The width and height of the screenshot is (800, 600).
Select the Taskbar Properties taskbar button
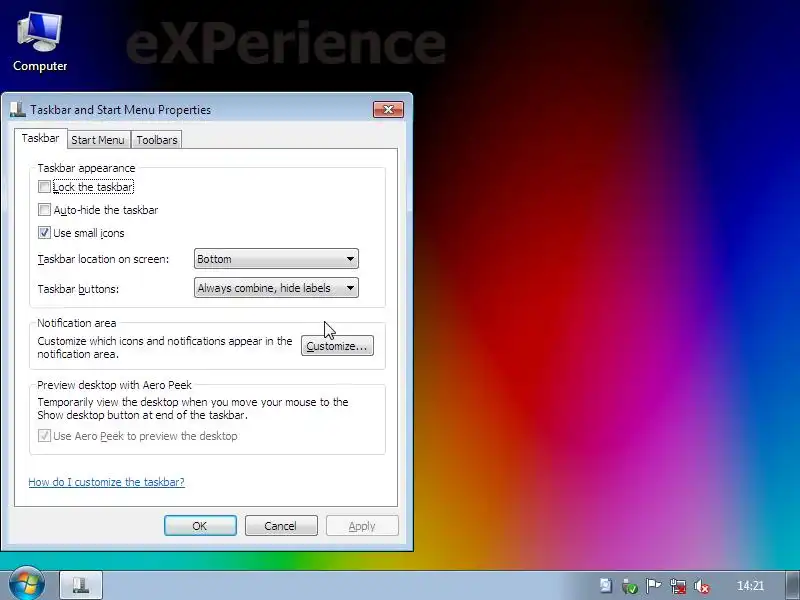coord(81,585)
